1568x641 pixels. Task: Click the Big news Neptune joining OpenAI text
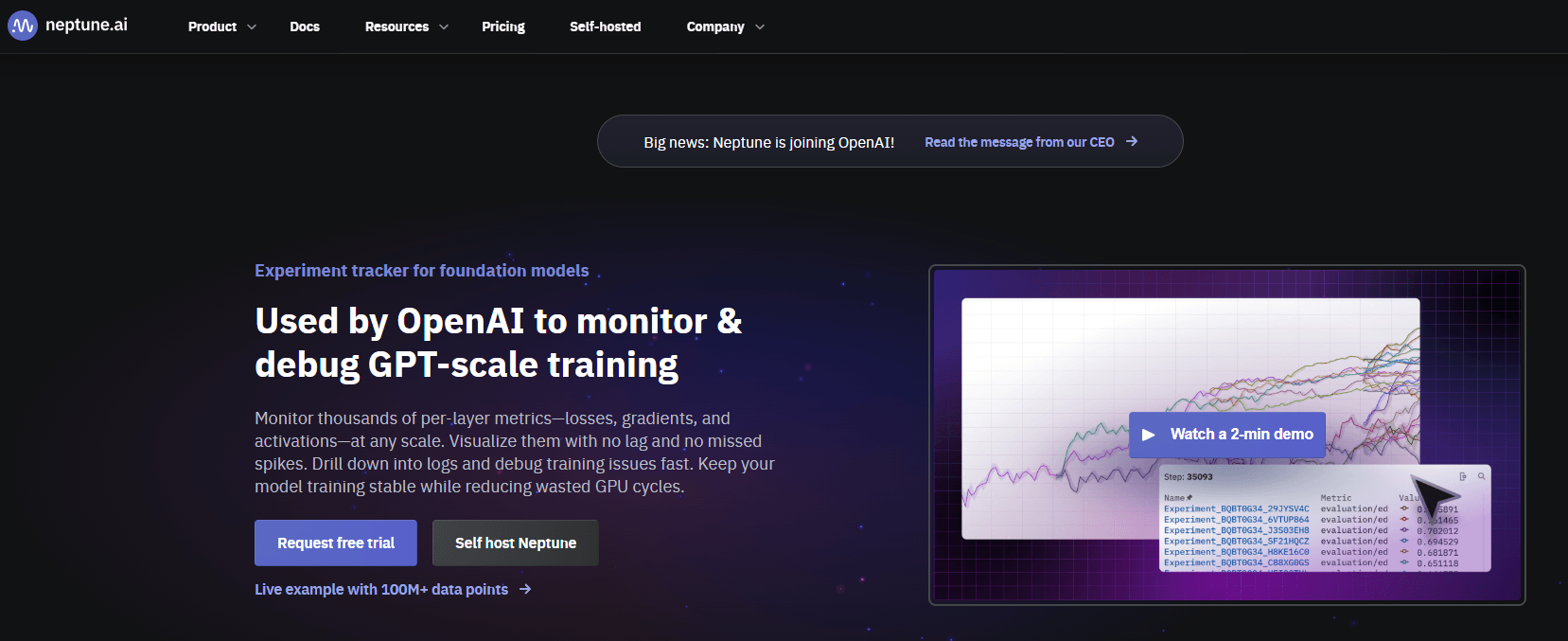pos(768,142)
